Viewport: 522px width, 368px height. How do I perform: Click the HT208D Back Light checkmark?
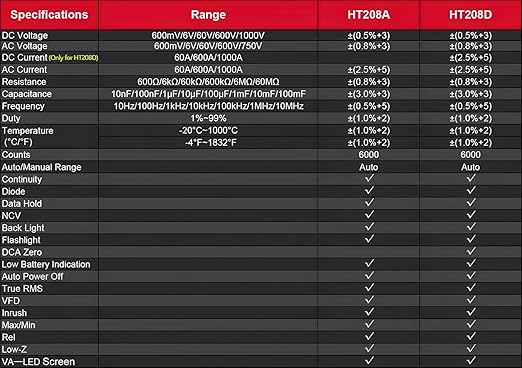coord(471,227)
